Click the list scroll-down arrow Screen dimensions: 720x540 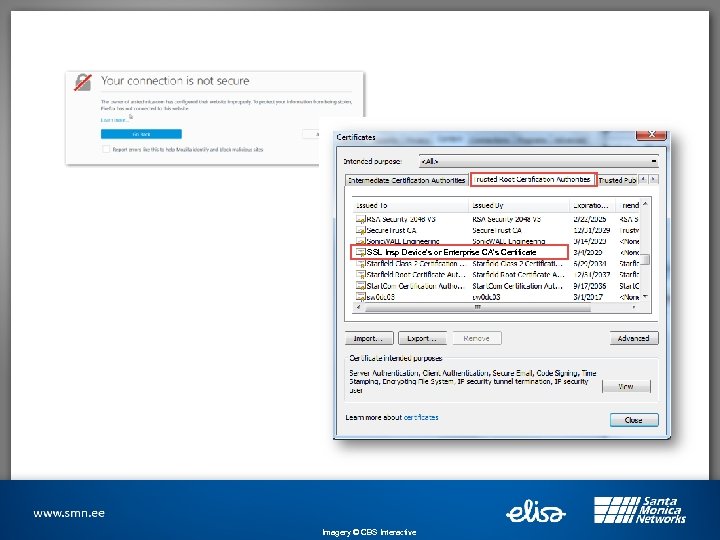pyautogui.click(x=645, y=297)
